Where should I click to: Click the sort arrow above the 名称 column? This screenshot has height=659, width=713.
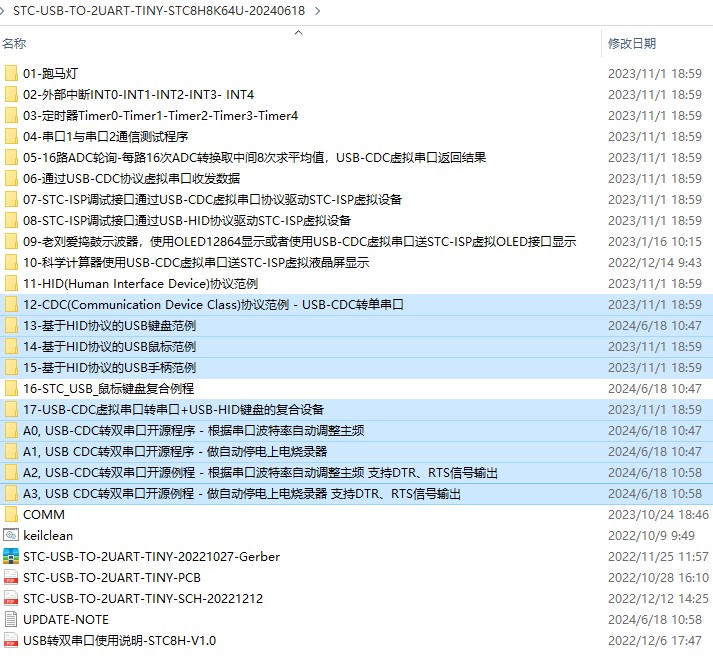[x=299, y=32]
